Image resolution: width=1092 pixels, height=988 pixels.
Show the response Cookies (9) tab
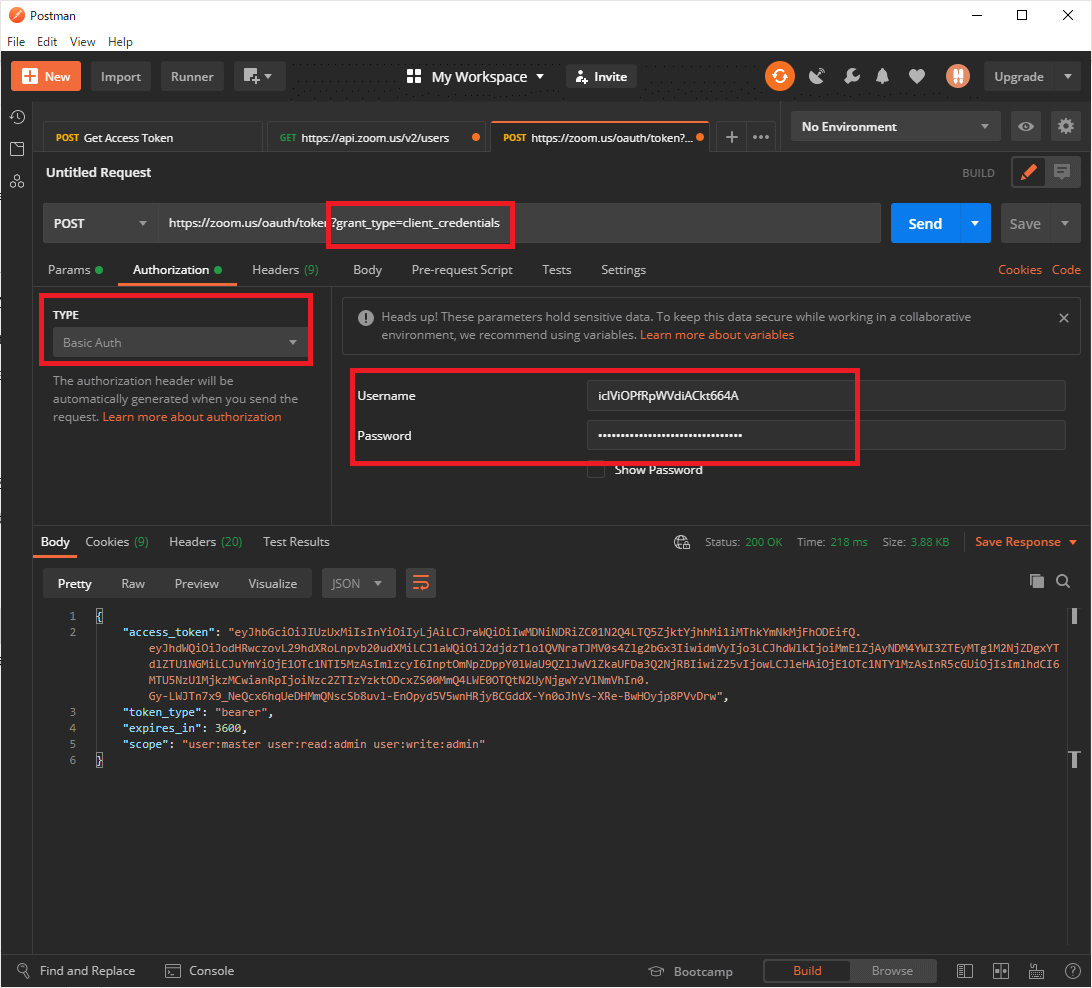pos(117,542)
